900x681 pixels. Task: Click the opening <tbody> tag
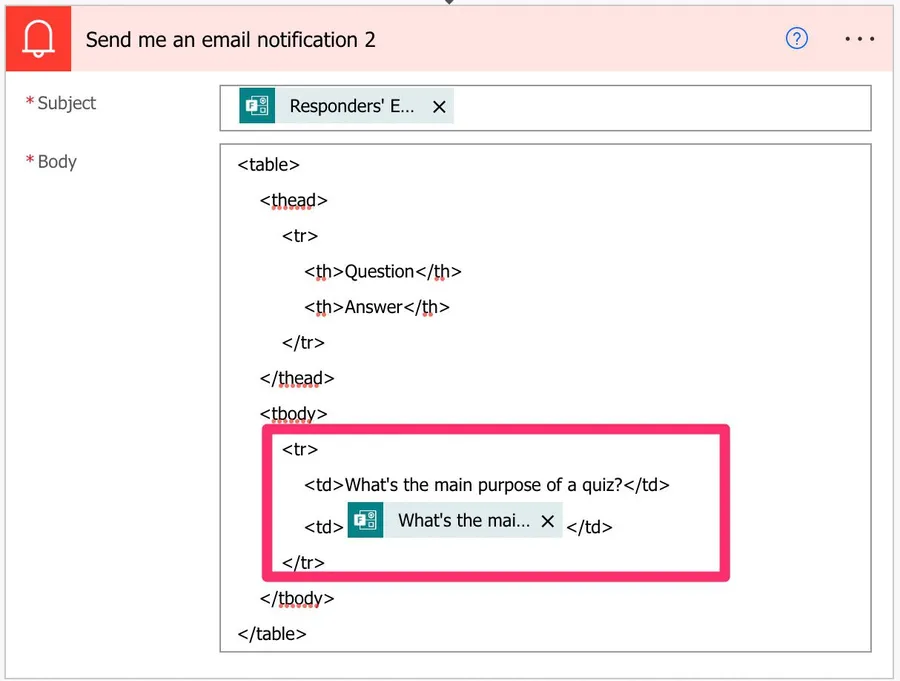[x=293, y=413]
